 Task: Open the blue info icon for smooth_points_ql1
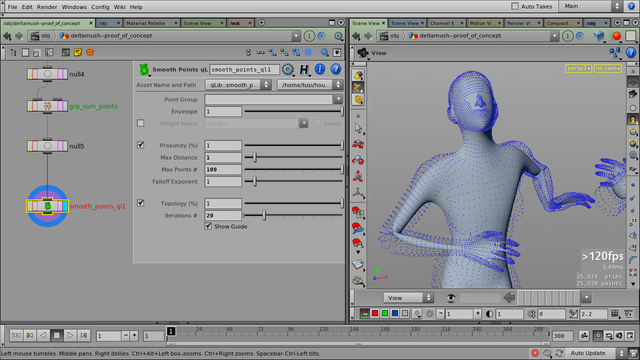(x=320, y=69)
